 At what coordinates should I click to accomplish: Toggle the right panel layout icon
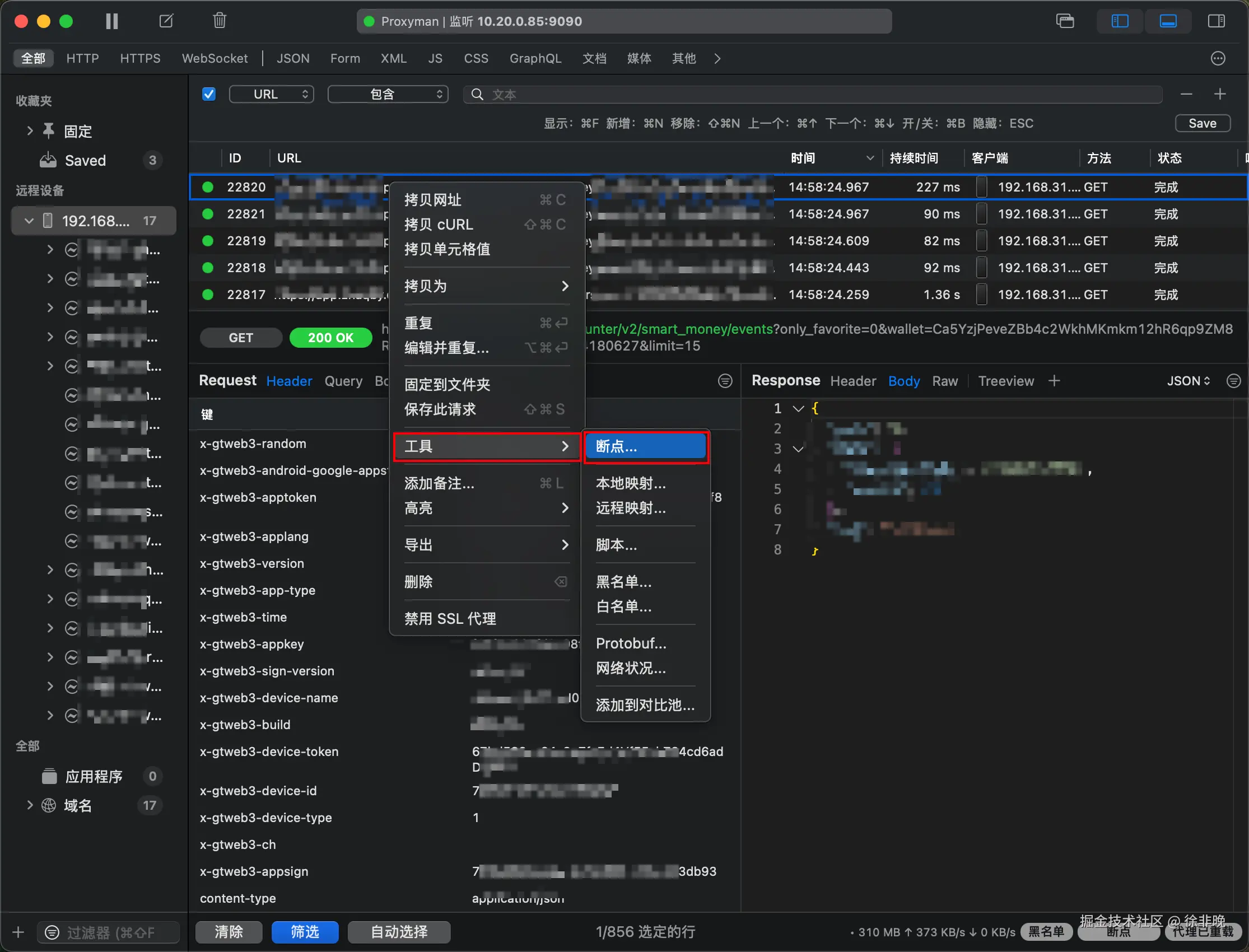point(1216,21)
